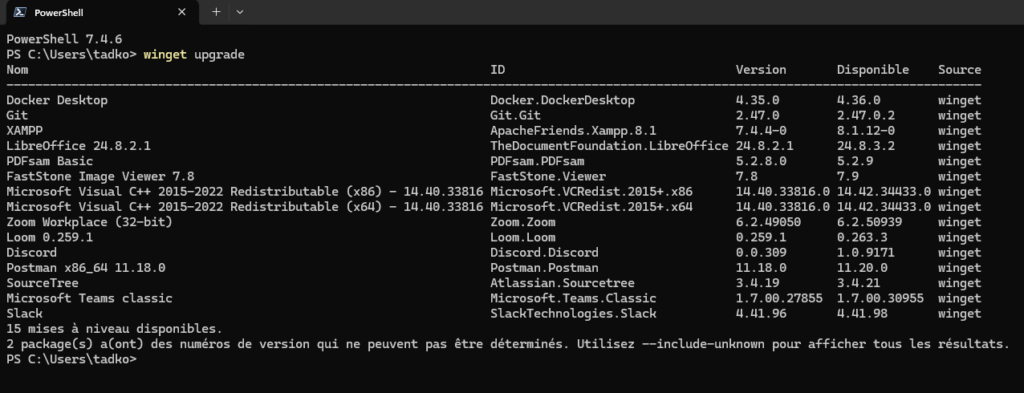Click the Nom column header
1024x393 pixels.
18,70
